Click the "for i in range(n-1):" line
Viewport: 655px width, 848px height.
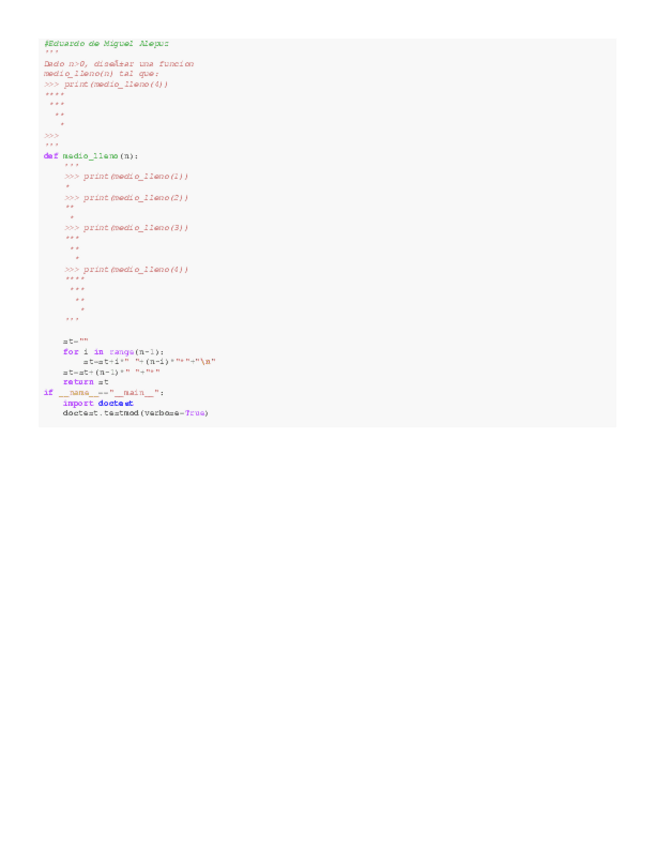point(113,352)
